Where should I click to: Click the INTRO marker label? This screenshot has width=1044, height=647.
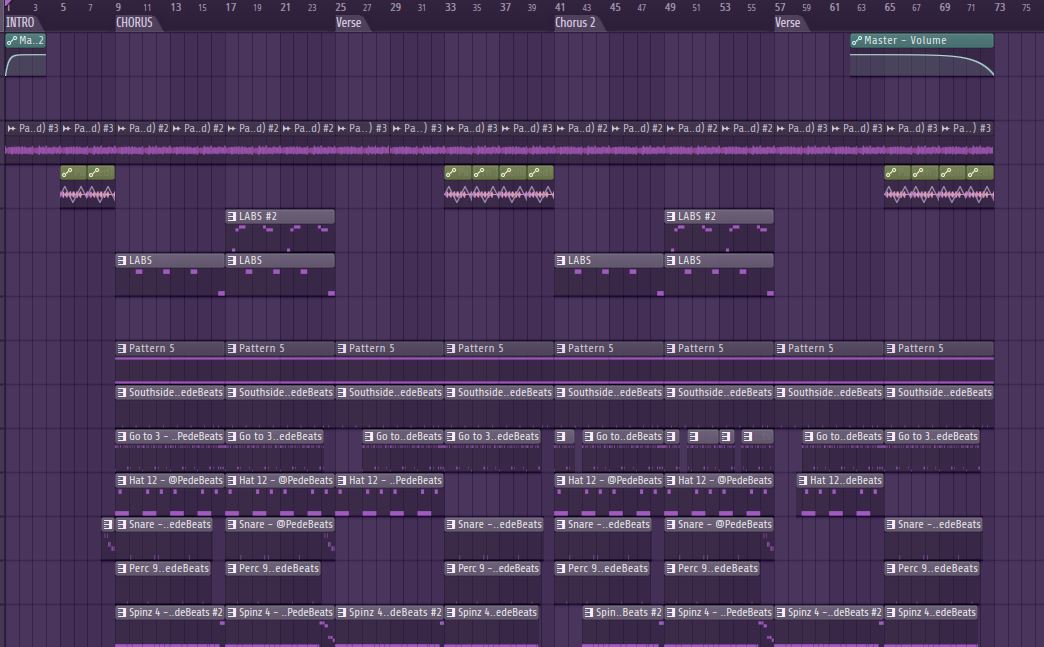click(20, 22)
